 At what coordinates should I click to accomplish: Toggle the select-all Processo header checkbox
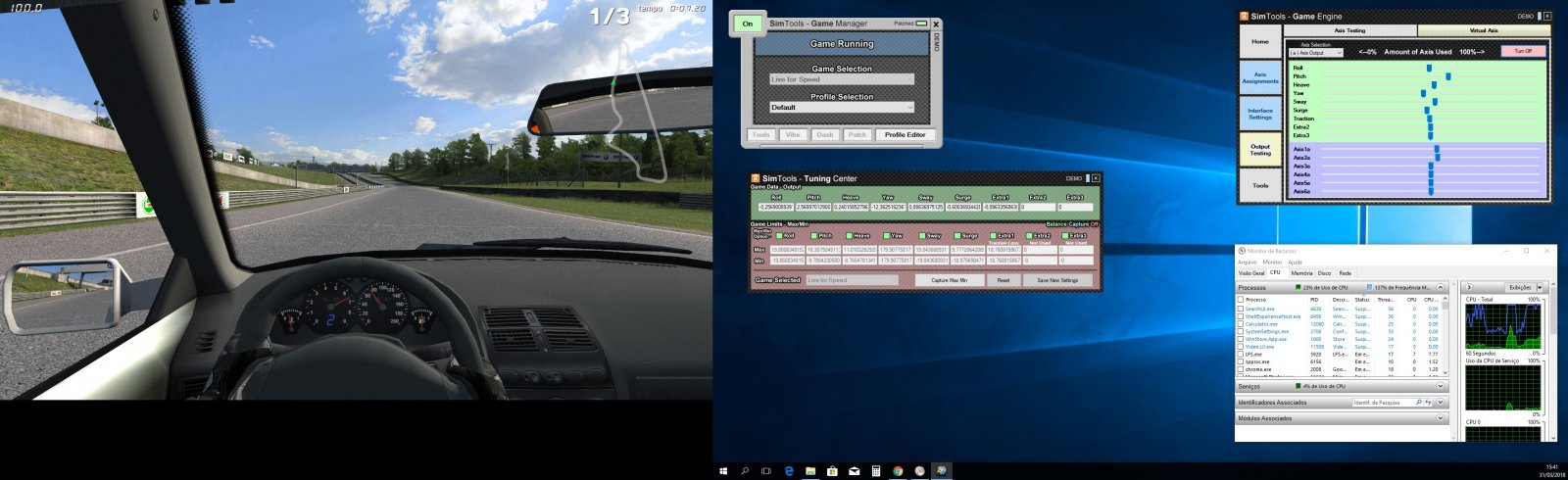click(1241, 300)
